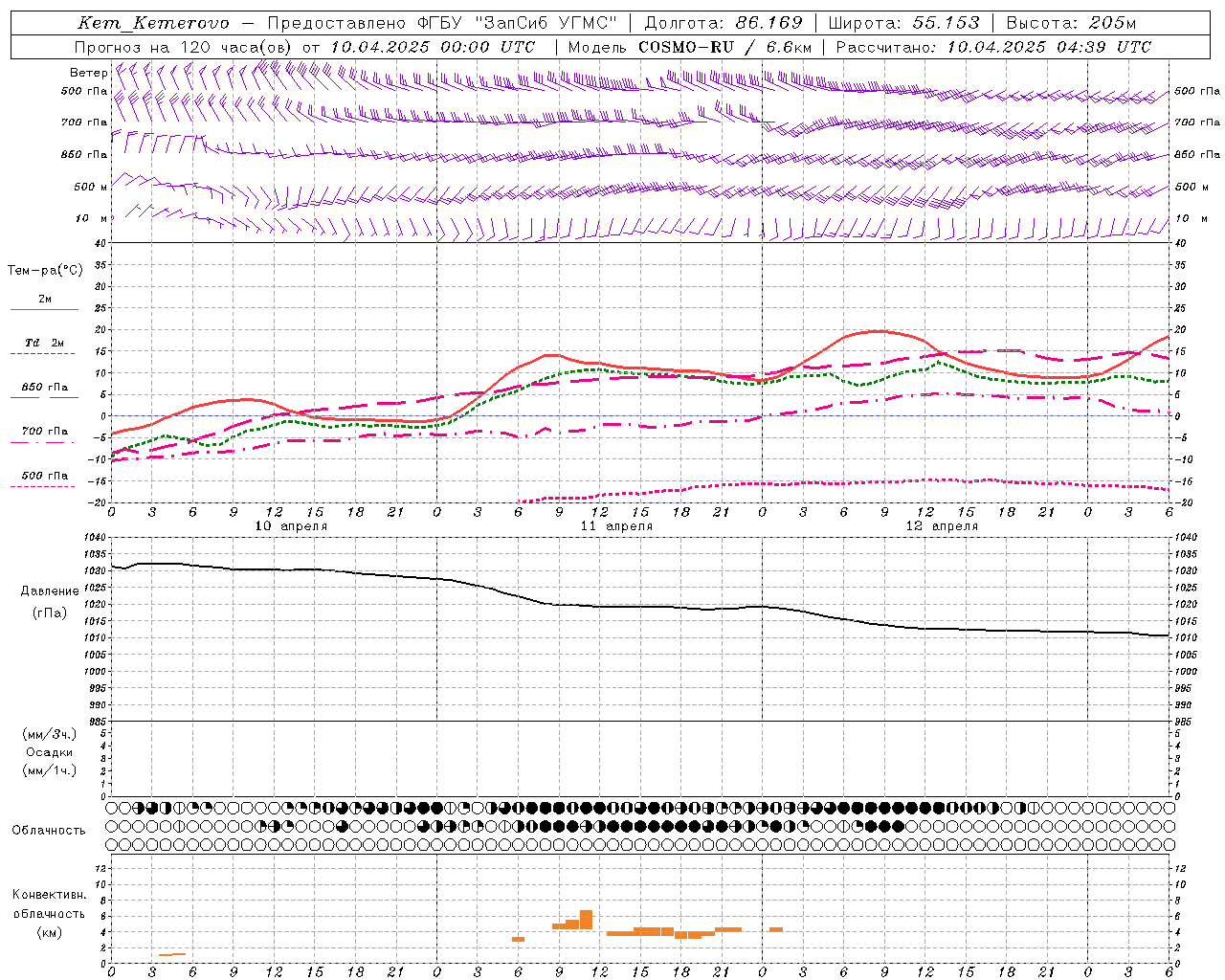Click the Td 2м dew point legend entry
This screenshot has width=1225, height=980.
coord(45,342)
